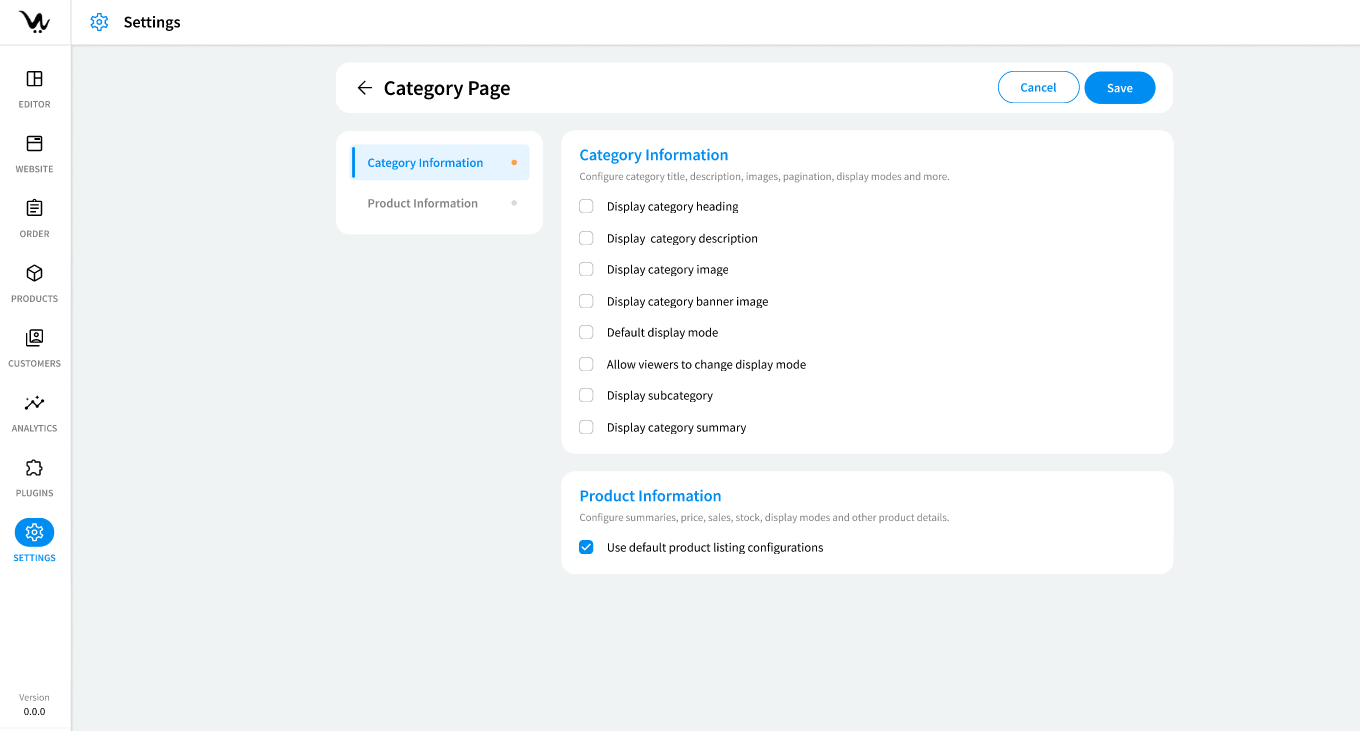Open the Products box icon
The image size is (1360, 731).
(x=34, y=273)
